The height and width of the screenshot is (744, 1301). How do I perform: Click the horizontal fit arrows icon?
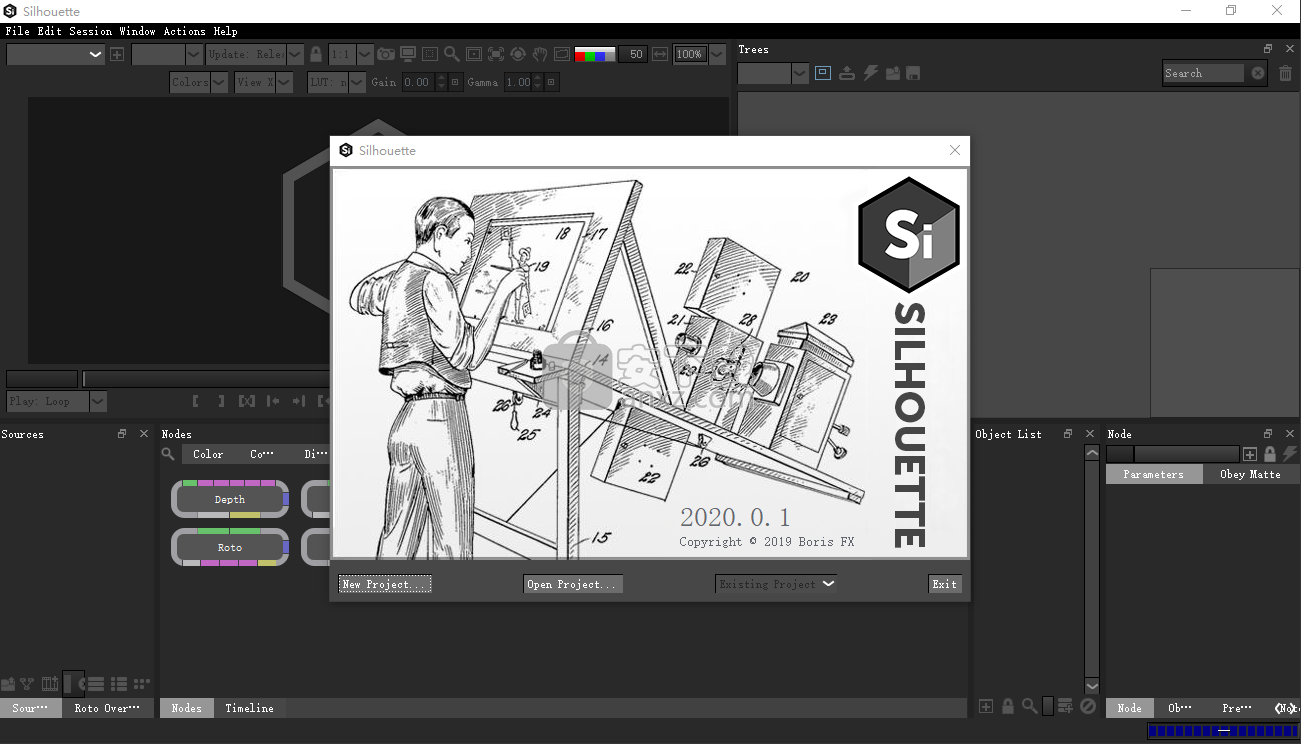pyautogui.click(x=660, y=54)
